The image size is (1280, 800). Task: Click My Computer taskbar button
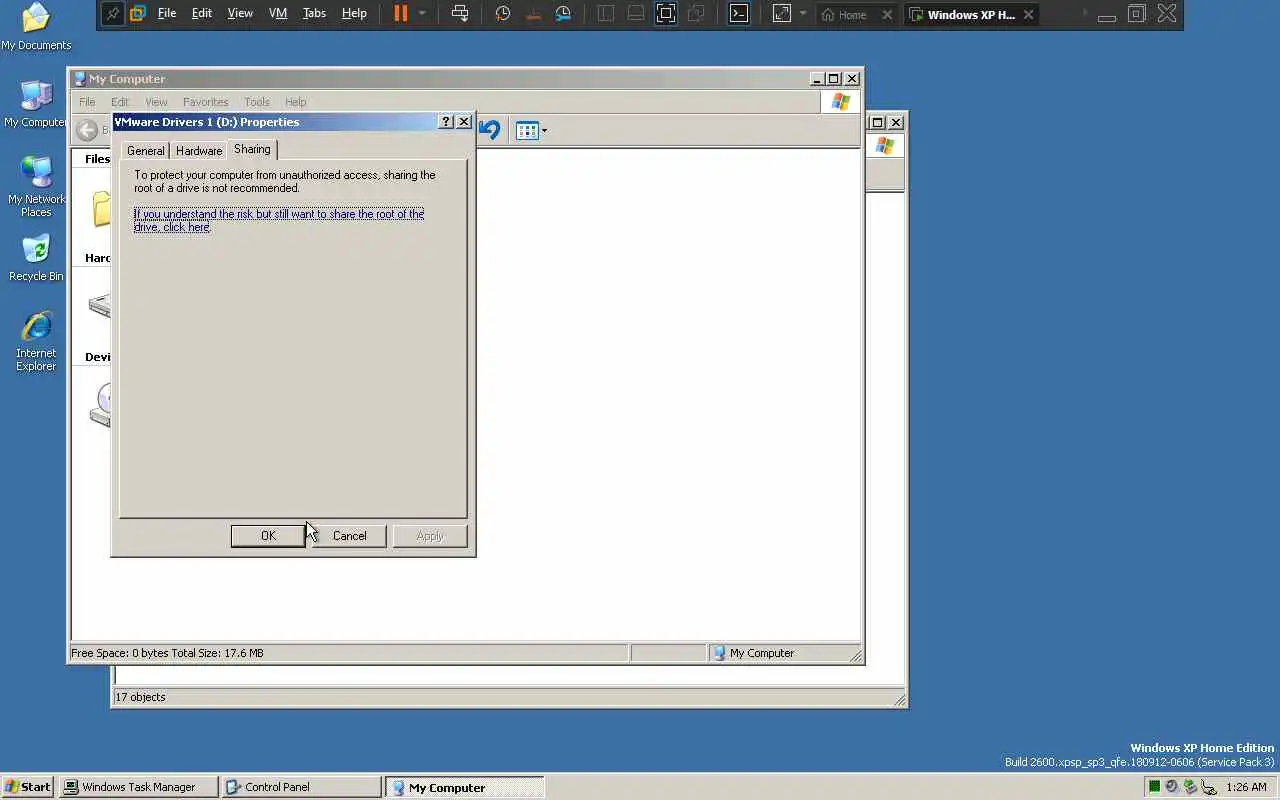click(x=465, y=787)
